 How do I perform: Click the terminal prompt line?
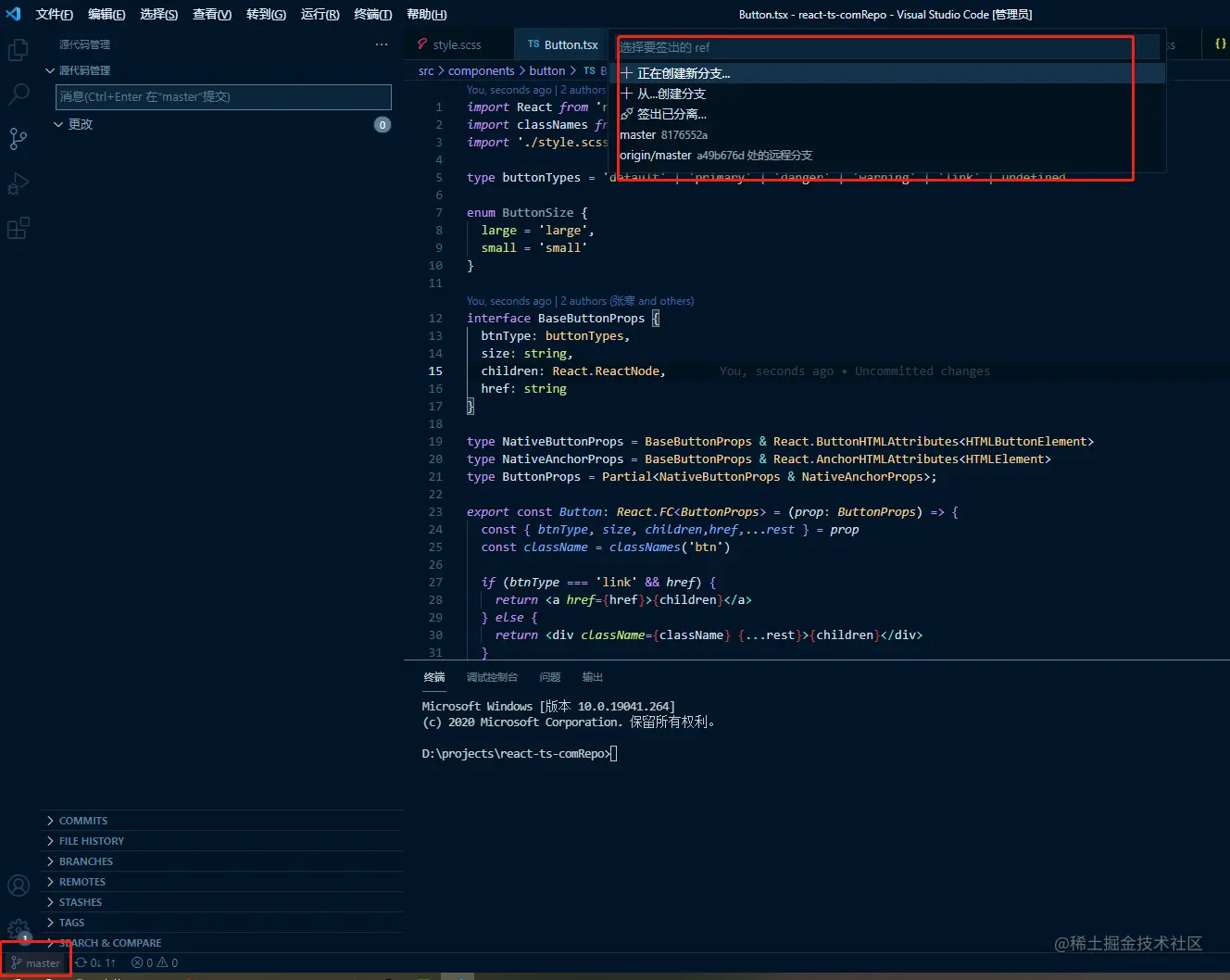coord(519,754)
